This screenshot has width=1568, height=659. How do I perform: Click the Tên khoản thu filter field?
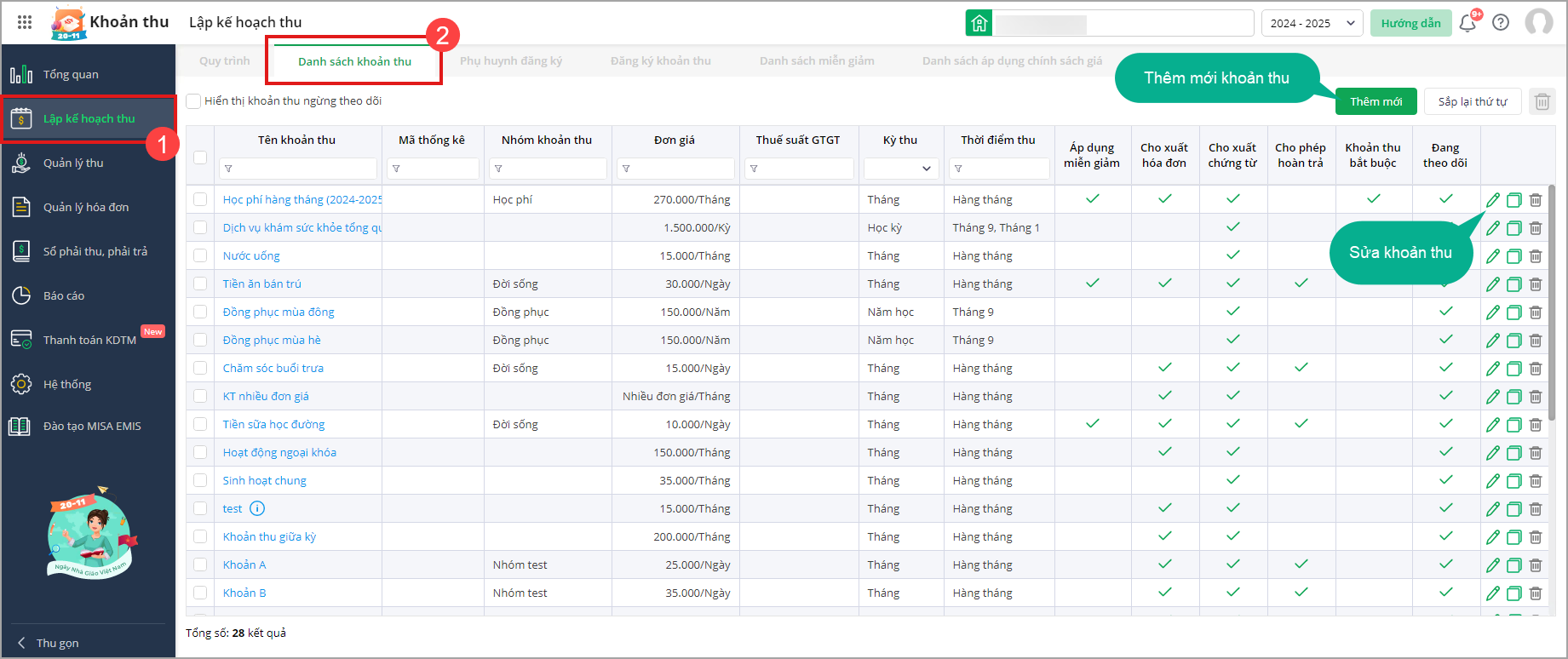coord(298,169)
